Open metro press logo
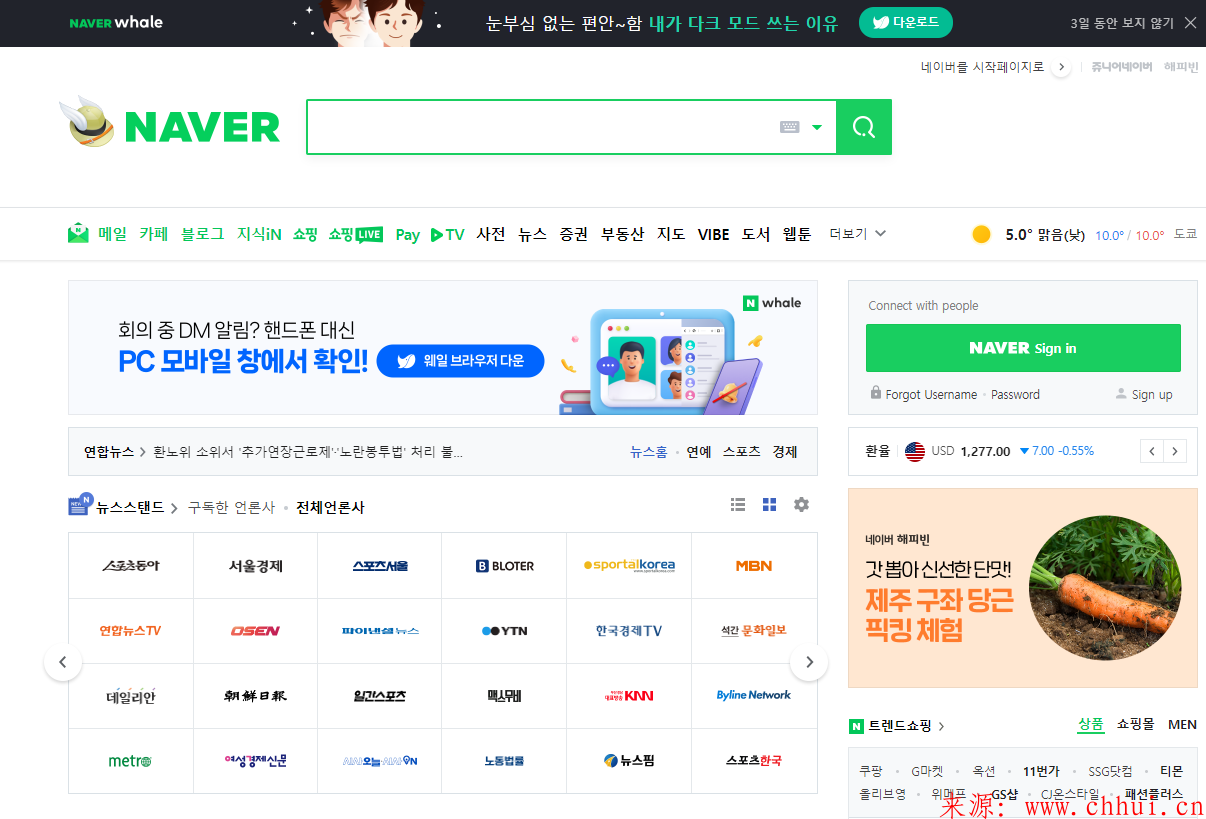 click(x=130, y=761)
